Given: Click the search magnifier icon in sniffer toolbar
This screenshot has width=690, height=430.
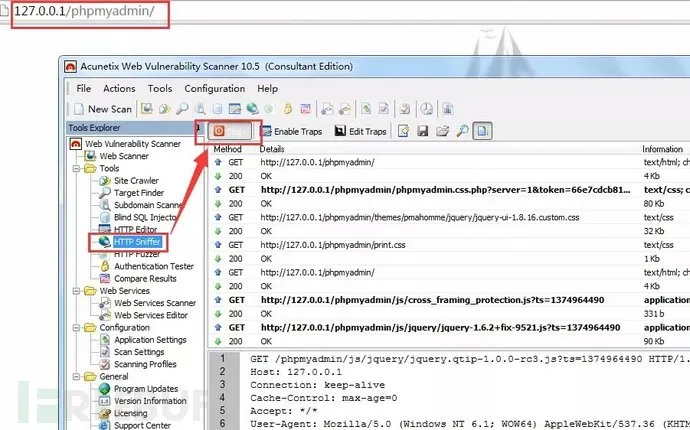Looking at the screenshot, I should point(462,131).
